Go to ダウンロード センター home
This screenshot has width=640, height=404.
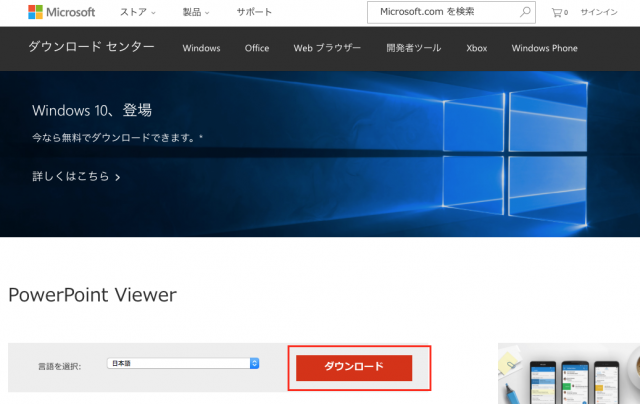click(x=91, y=48)
